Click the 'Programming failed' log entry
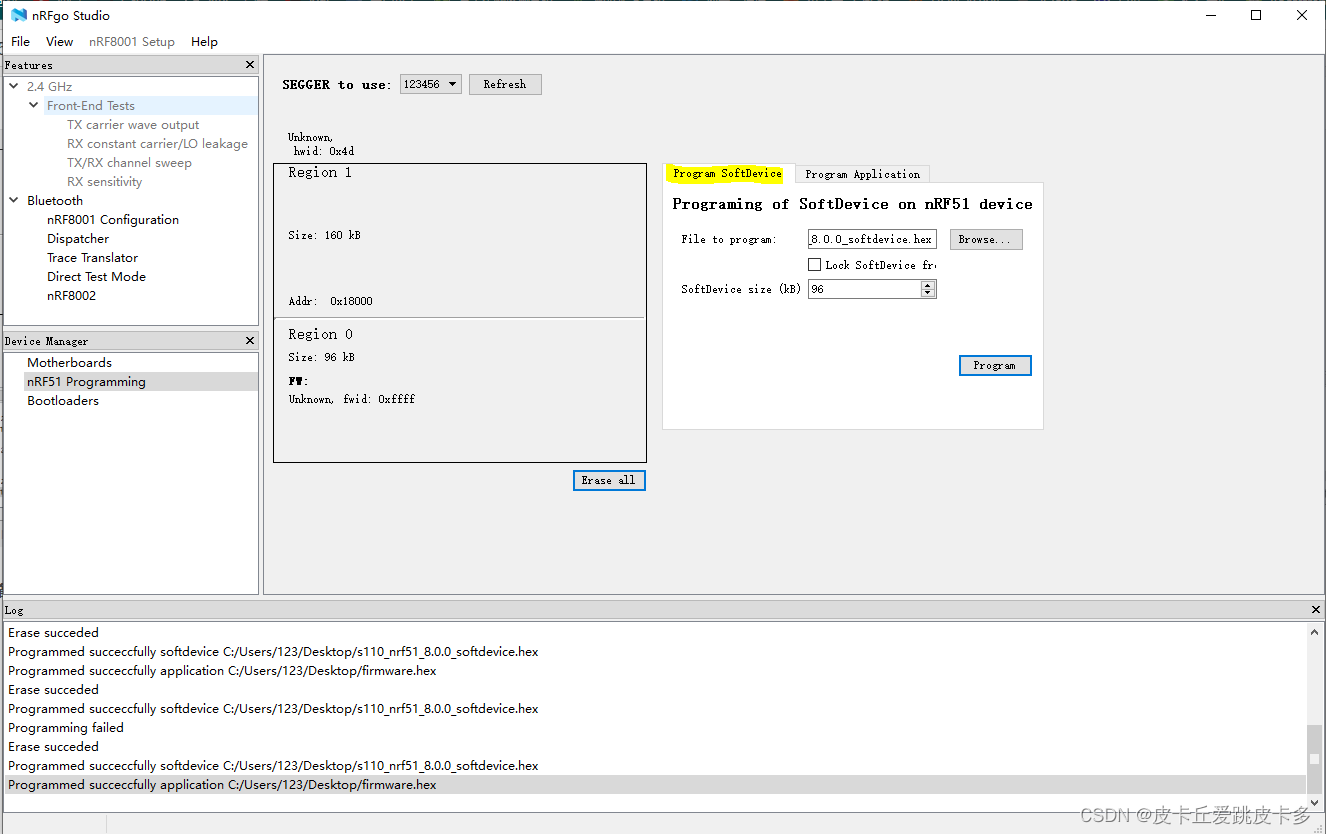The width and height of the screenshot is (1326, 834). (x=66, y=728)
